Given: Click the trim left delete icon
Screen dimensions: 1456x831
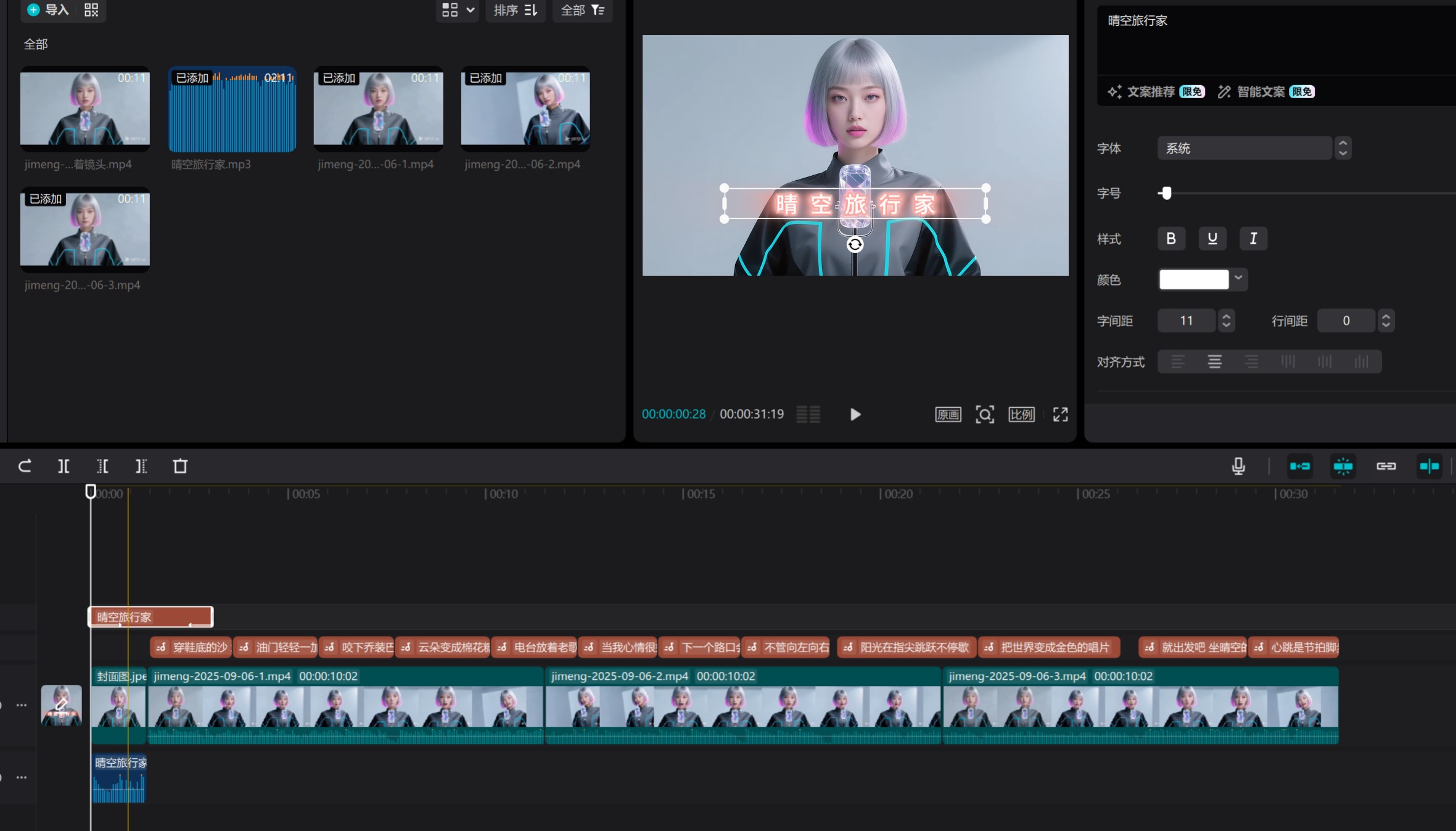Looking at the screenshot, I should click(102, 466).
